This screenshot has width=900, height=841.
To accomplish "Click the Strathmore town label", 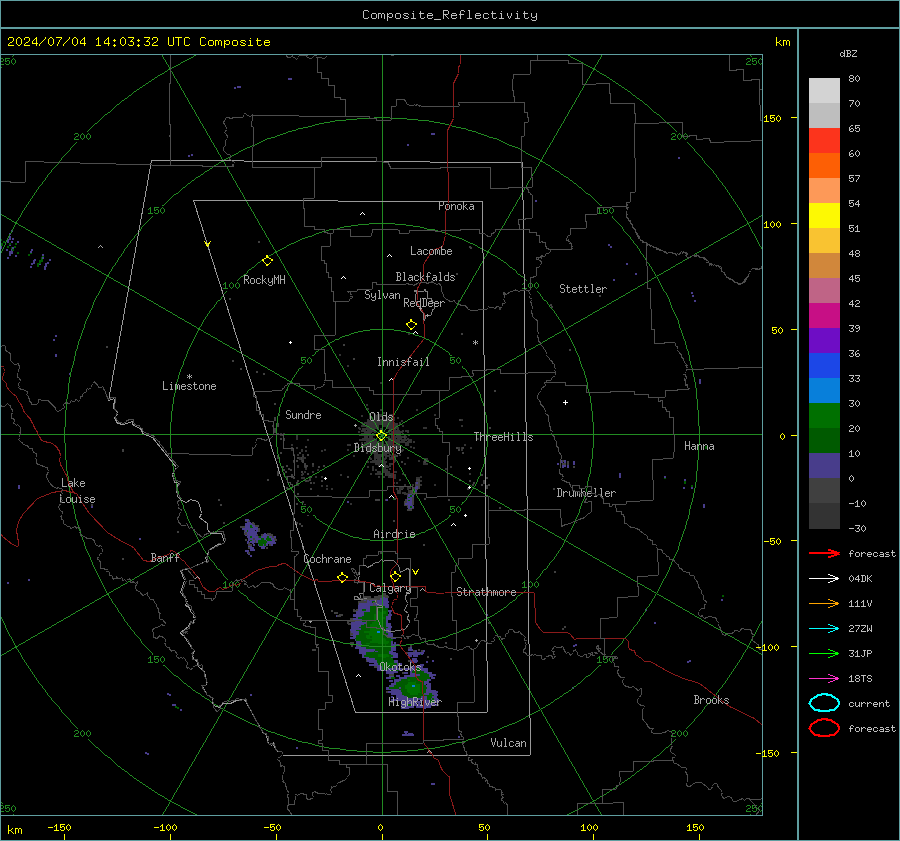I will pyautogui.click(x=487, y=592).
